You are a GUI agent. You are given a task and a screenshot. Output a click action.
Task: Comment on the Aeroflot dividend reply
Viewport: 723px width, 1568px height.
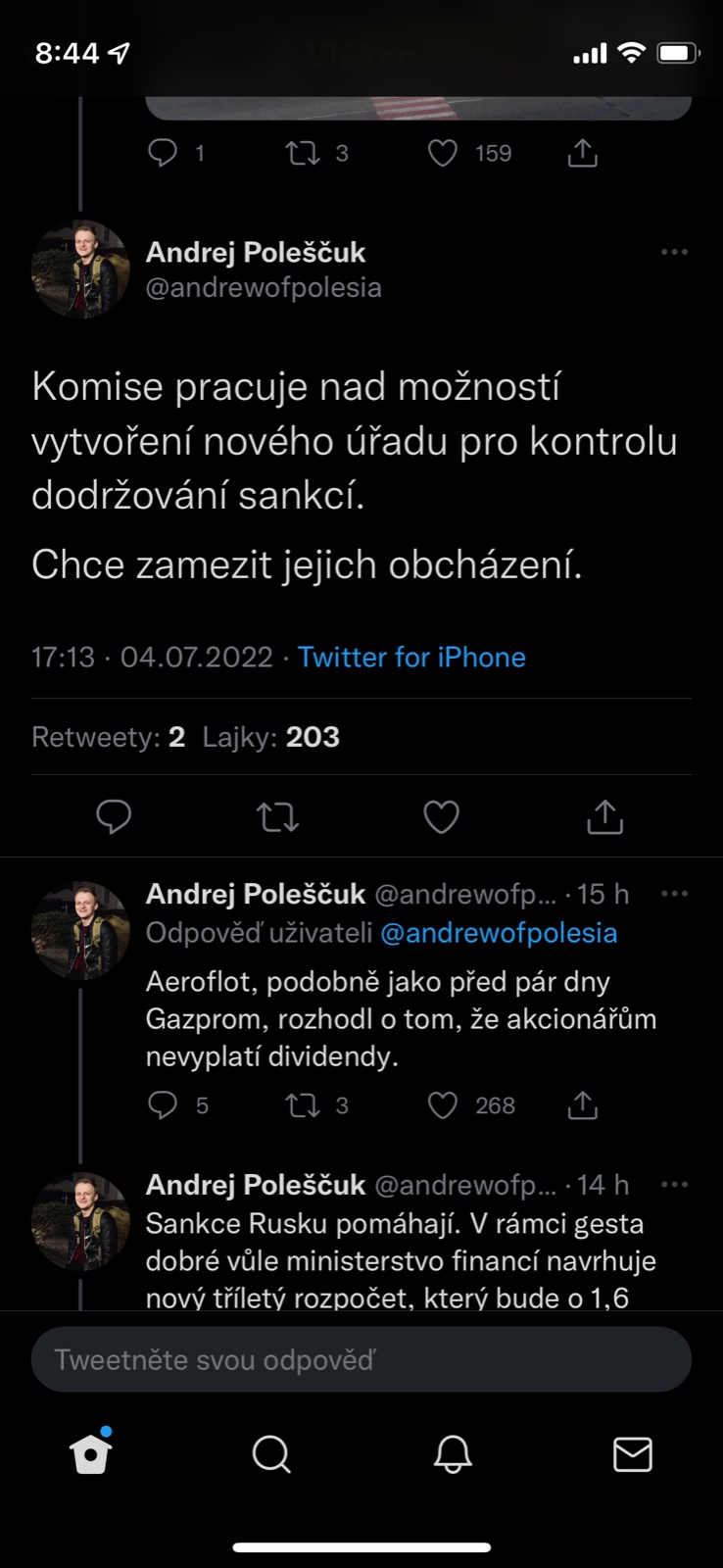point(163,1105)
